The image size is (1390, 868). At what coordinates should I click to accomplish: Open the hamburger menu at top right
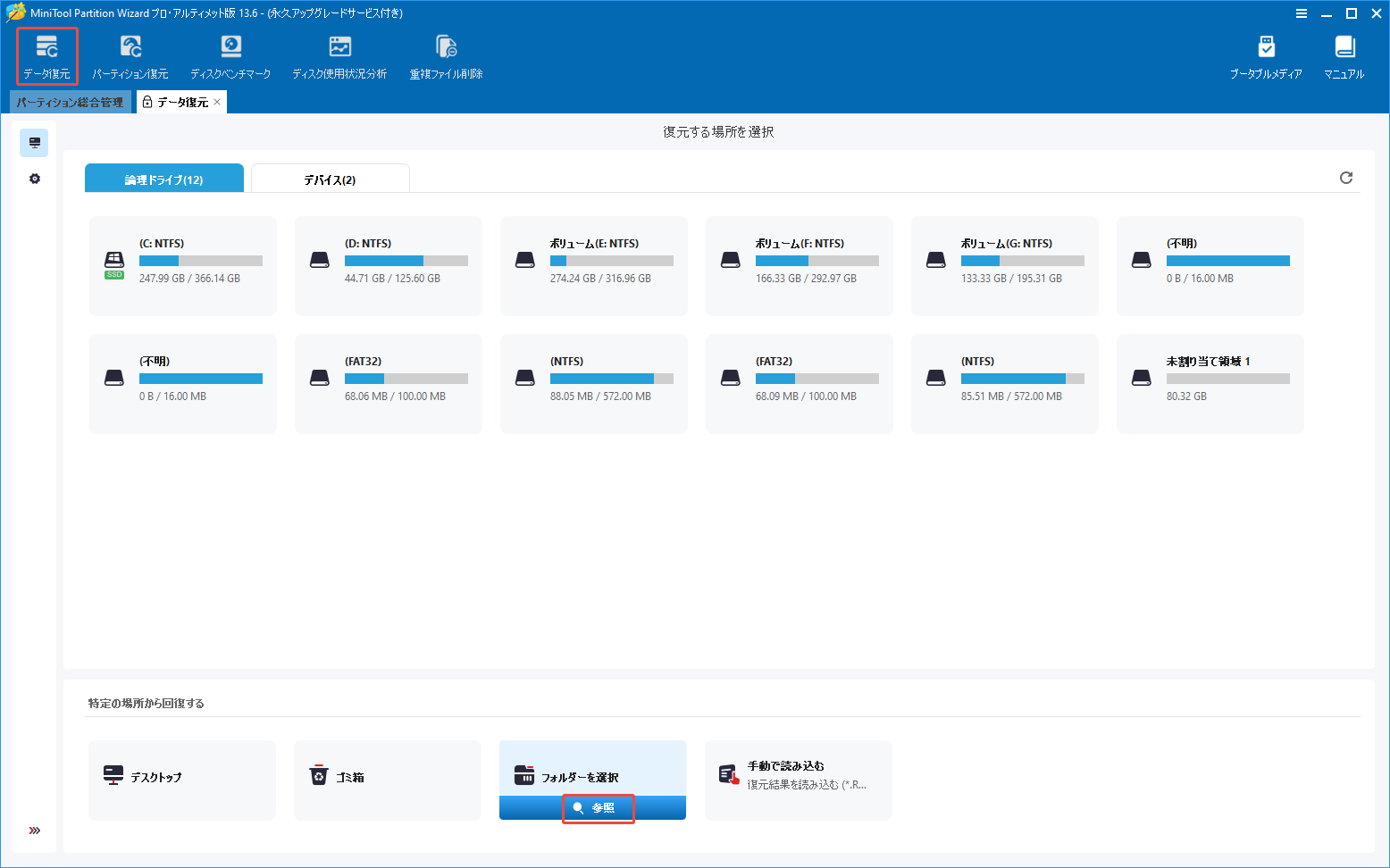pos(1302,13)
